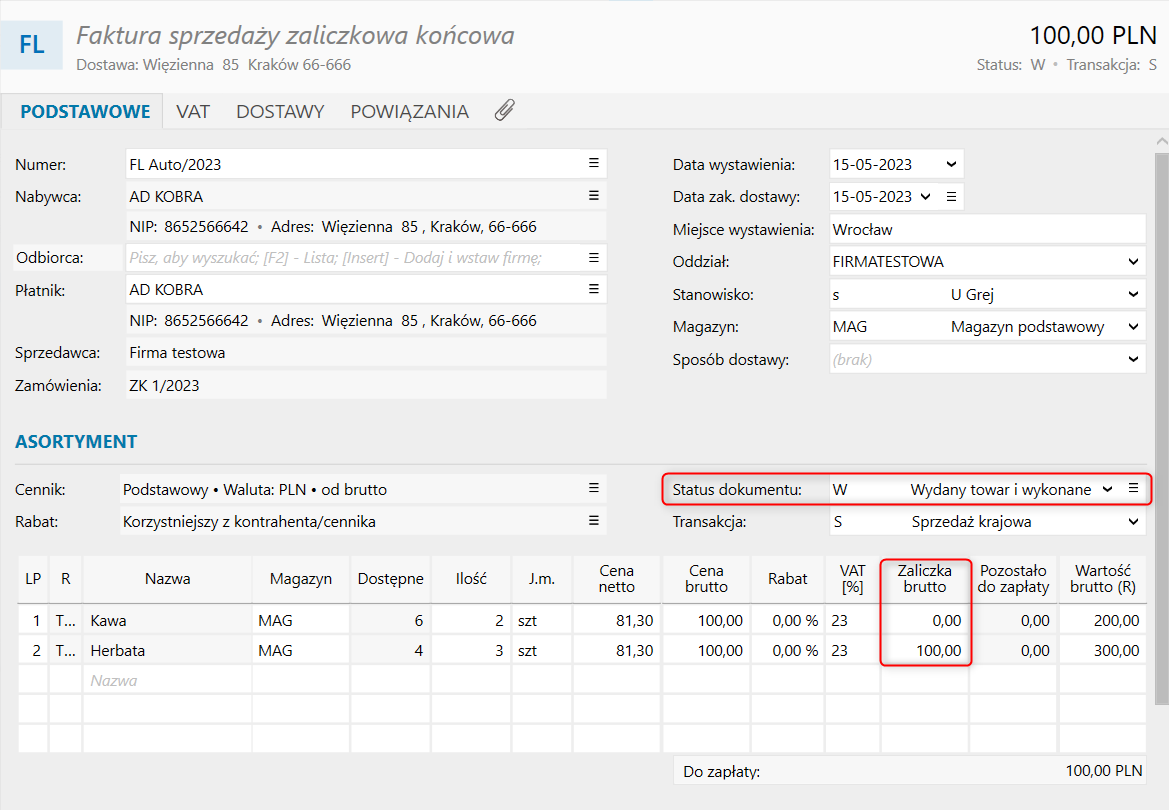Open menu icon next to Status dokumentu
This screenshot has height=810, width=1169.
pyautogui.click(x=1133, y=489)
